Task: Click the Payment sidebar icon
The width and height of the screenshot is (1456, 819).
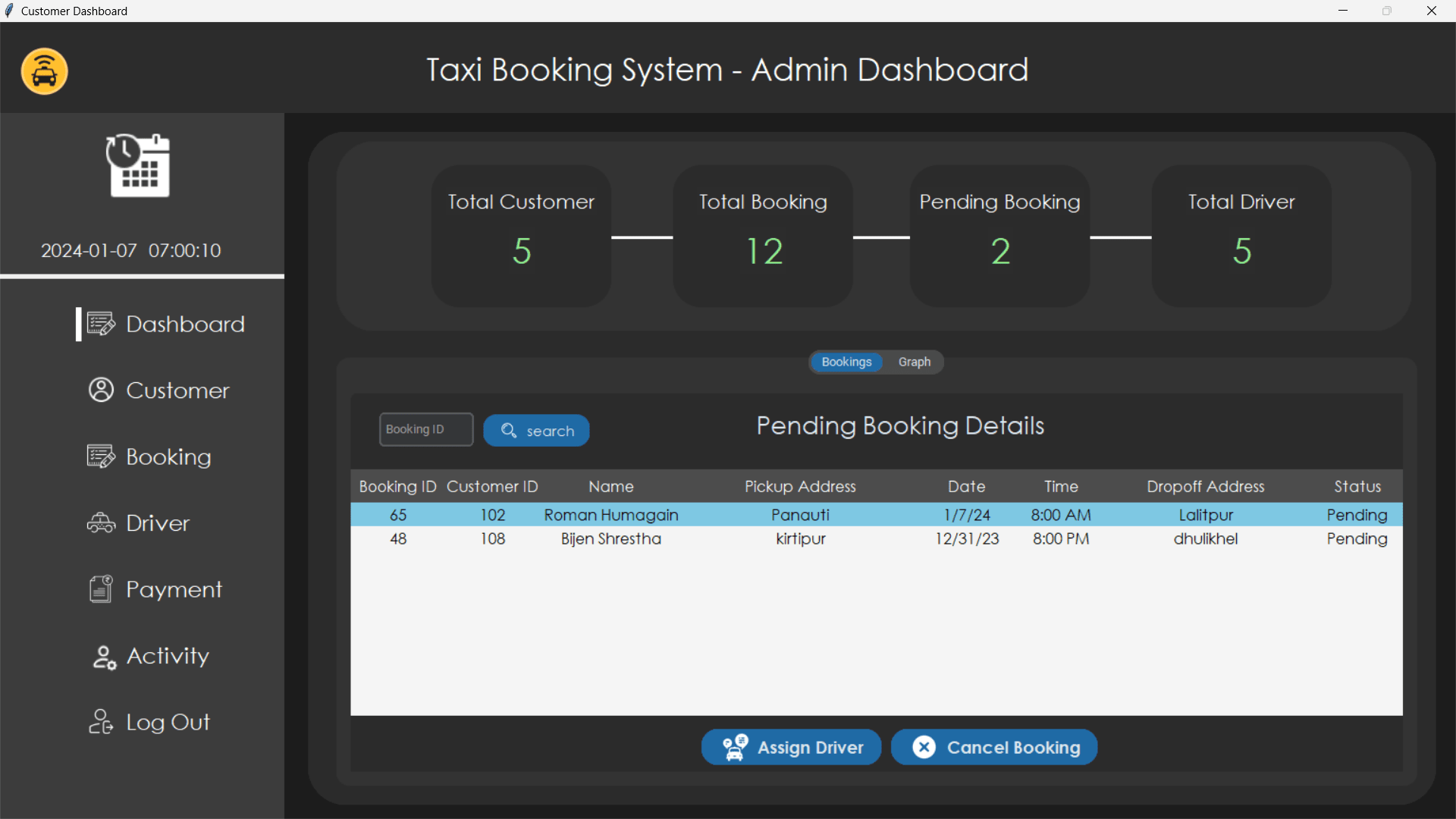Action: [101, 588]
